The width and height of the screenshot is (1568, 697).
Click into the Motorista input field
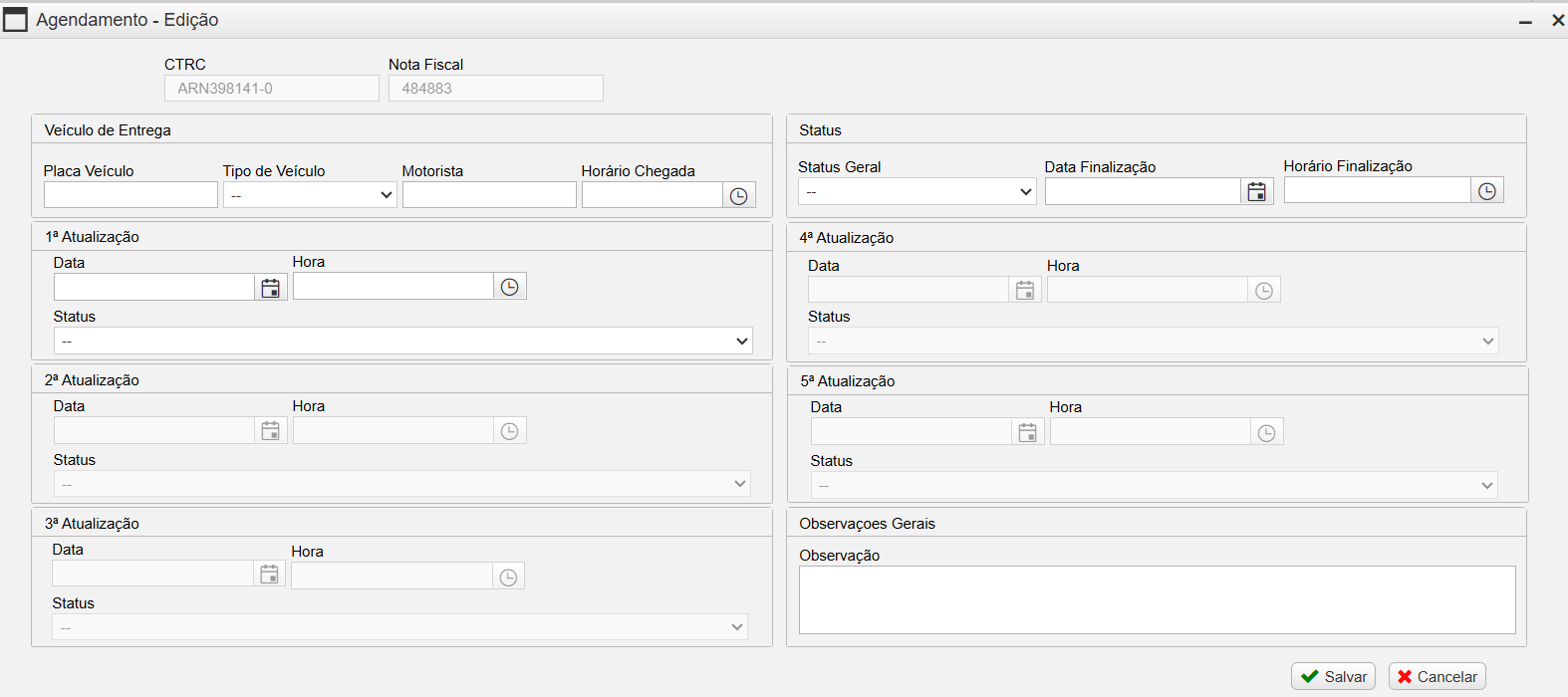[x=489, y=195]
